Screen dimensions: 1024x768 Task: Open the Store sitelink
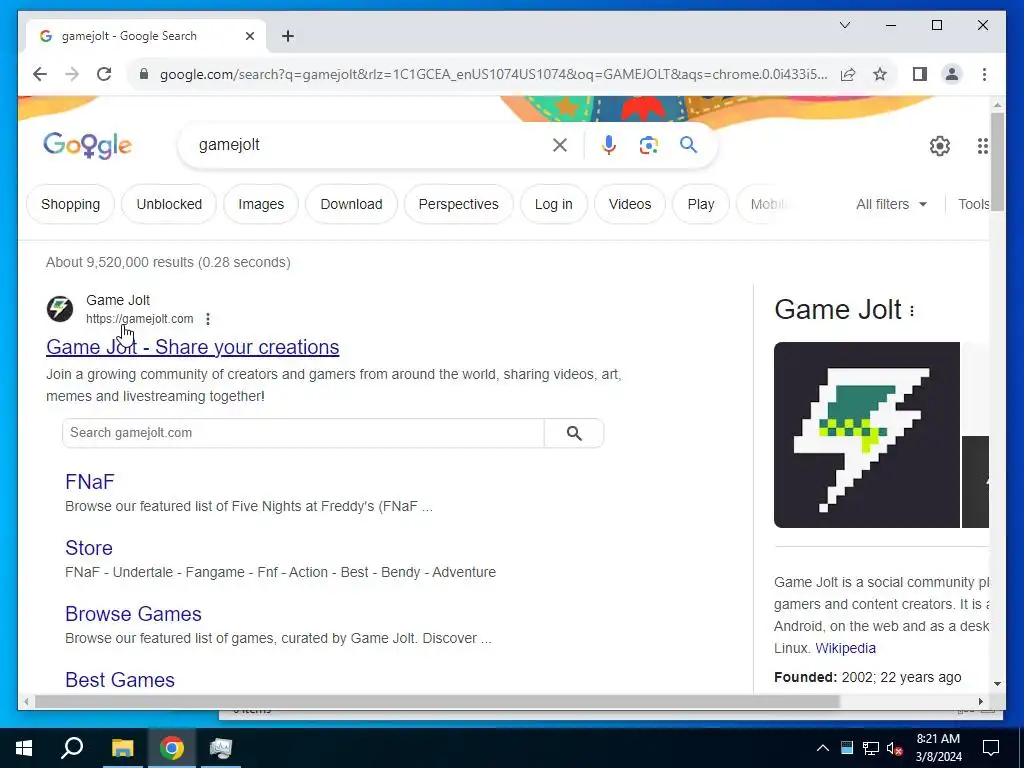pyautogui.click(x=89, y=548)
